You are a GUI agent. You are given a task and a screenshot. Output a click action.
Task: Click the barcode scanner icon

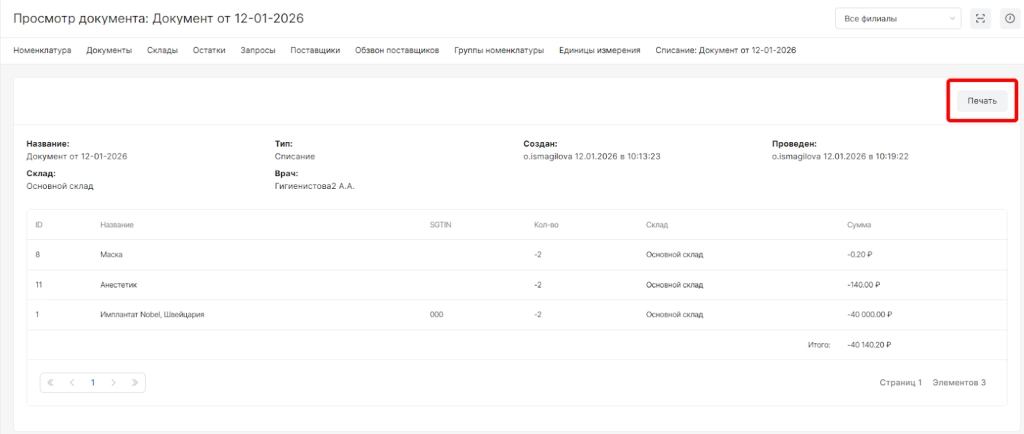coord(980,19)
